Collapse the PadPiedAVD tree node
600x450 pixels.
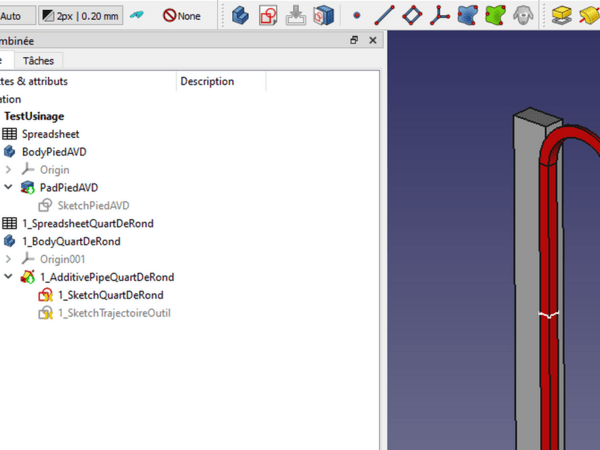9,187
